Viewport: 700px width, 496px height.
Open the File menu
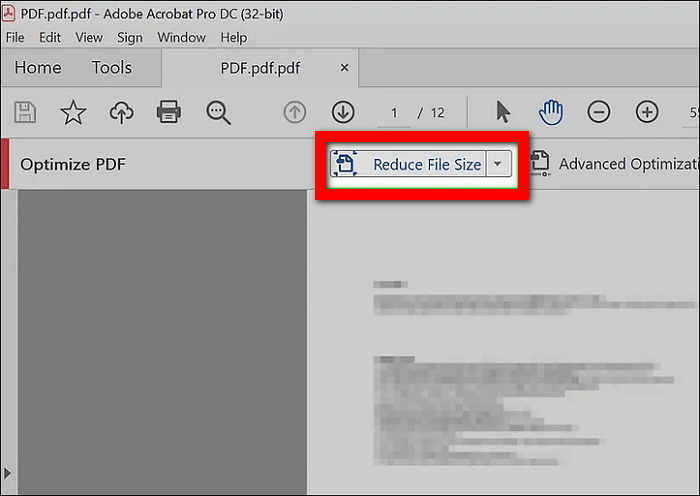click(x=15, y=38)
